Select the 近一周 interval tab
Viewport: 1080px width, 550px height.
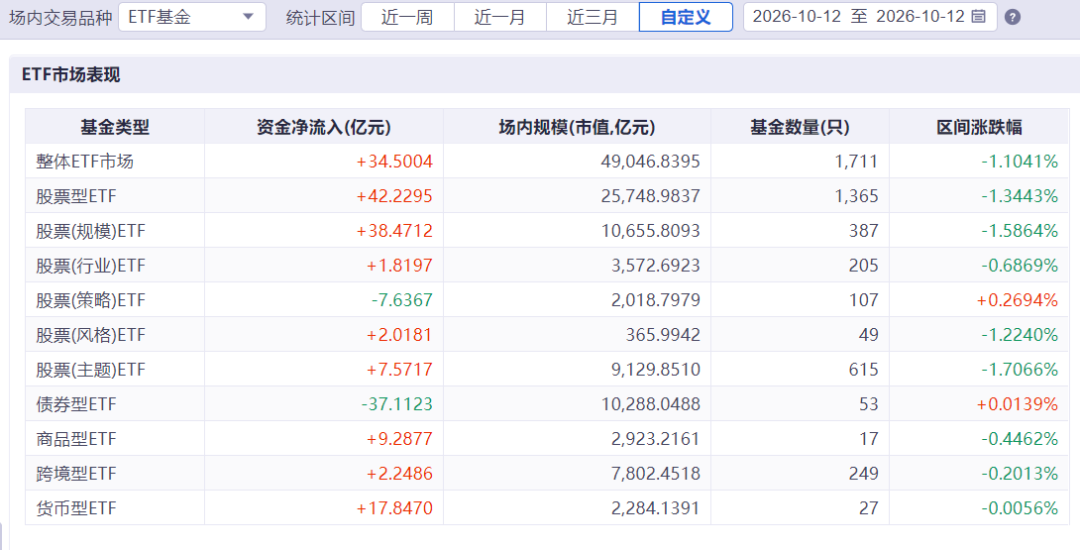[407, 17]
